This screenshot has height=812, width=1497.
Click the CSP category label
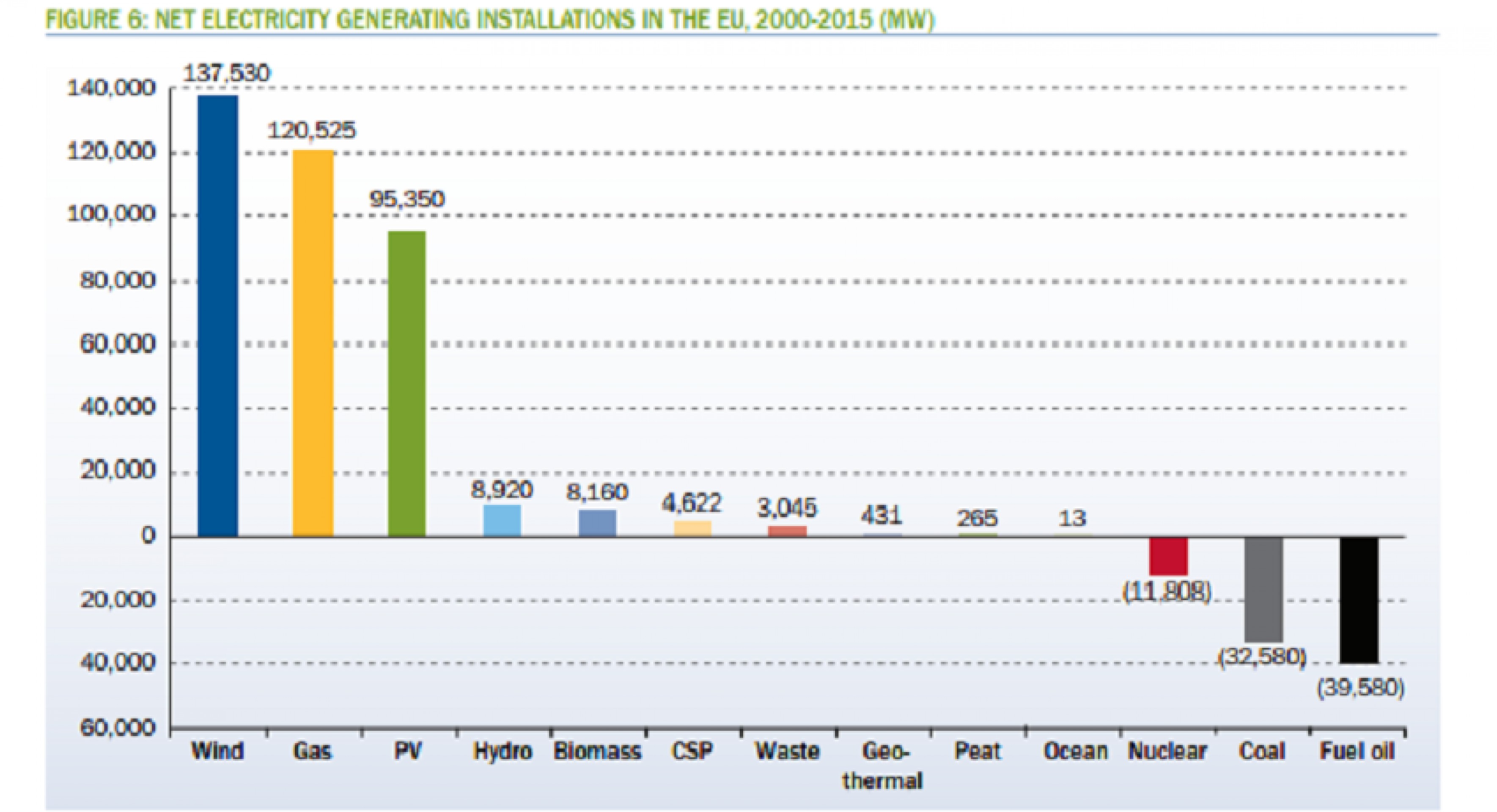(x=692, y=751)
